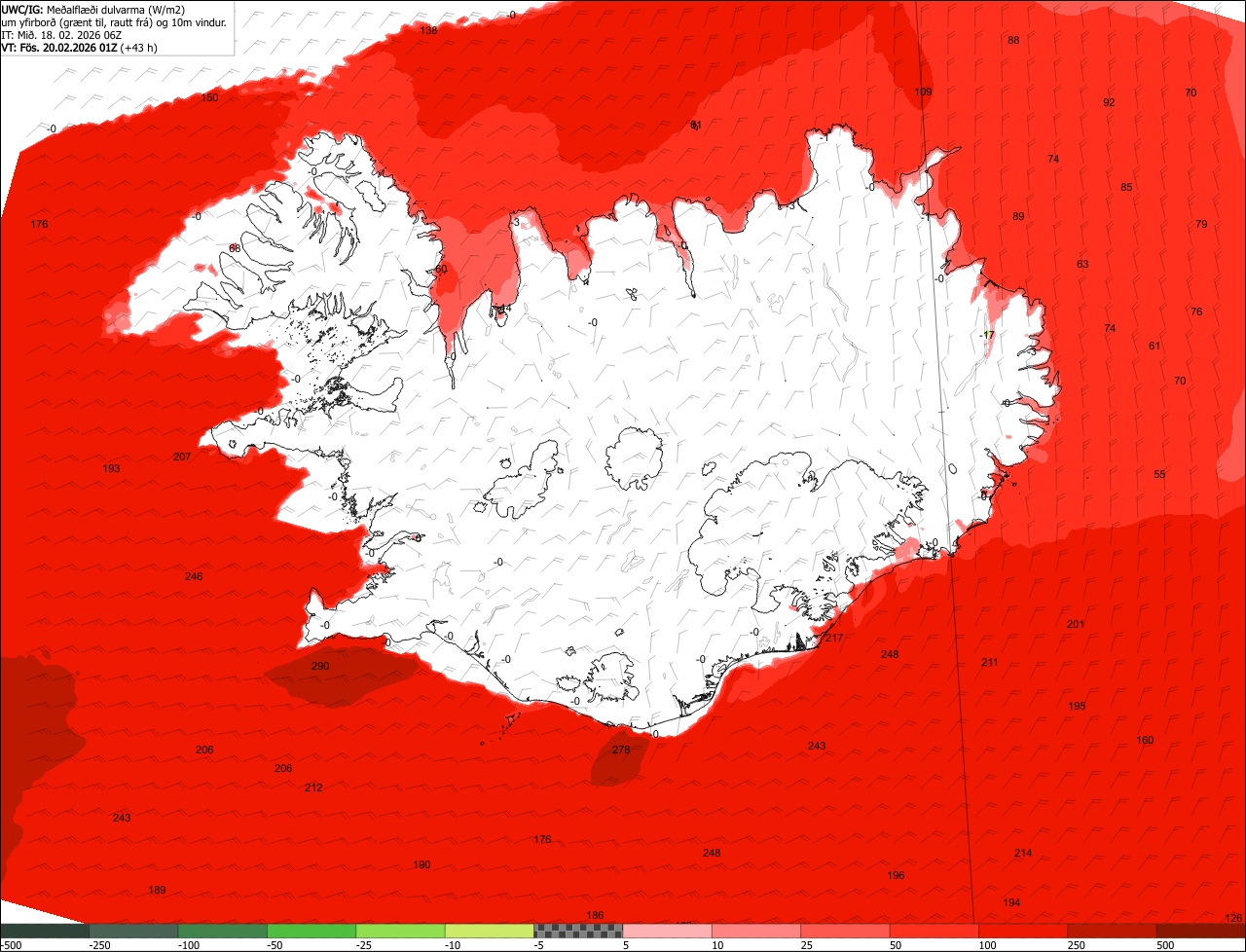This screenshot has height=952, width=1246.
Task: Click the value 138 at the top
Action: pos(428,30)
